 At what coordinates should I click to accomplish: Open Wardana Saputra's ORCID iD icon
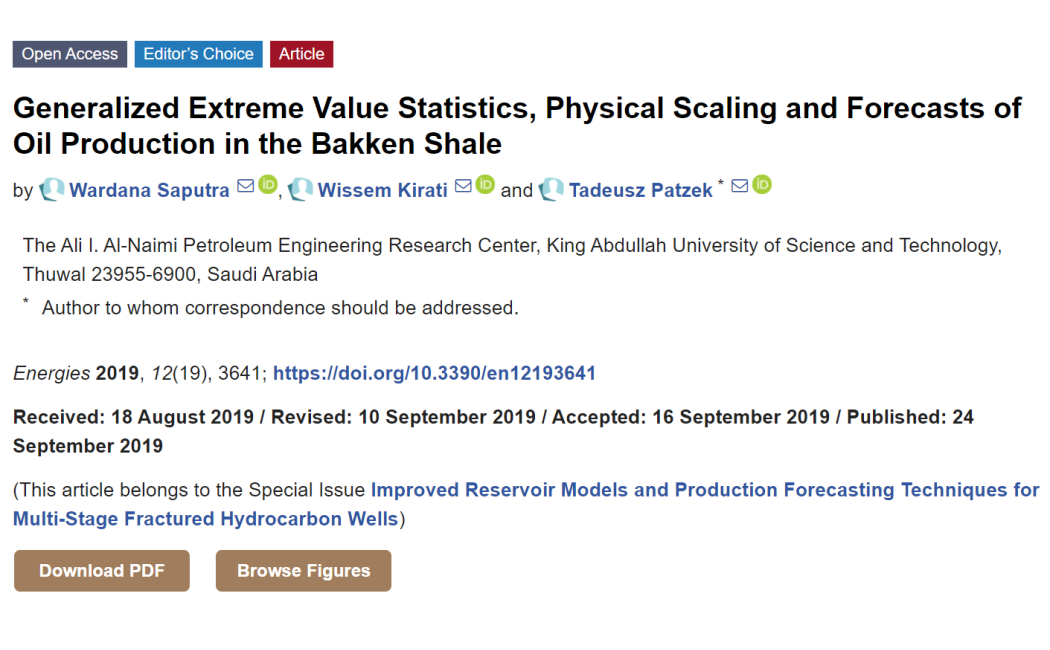(268, 184)
